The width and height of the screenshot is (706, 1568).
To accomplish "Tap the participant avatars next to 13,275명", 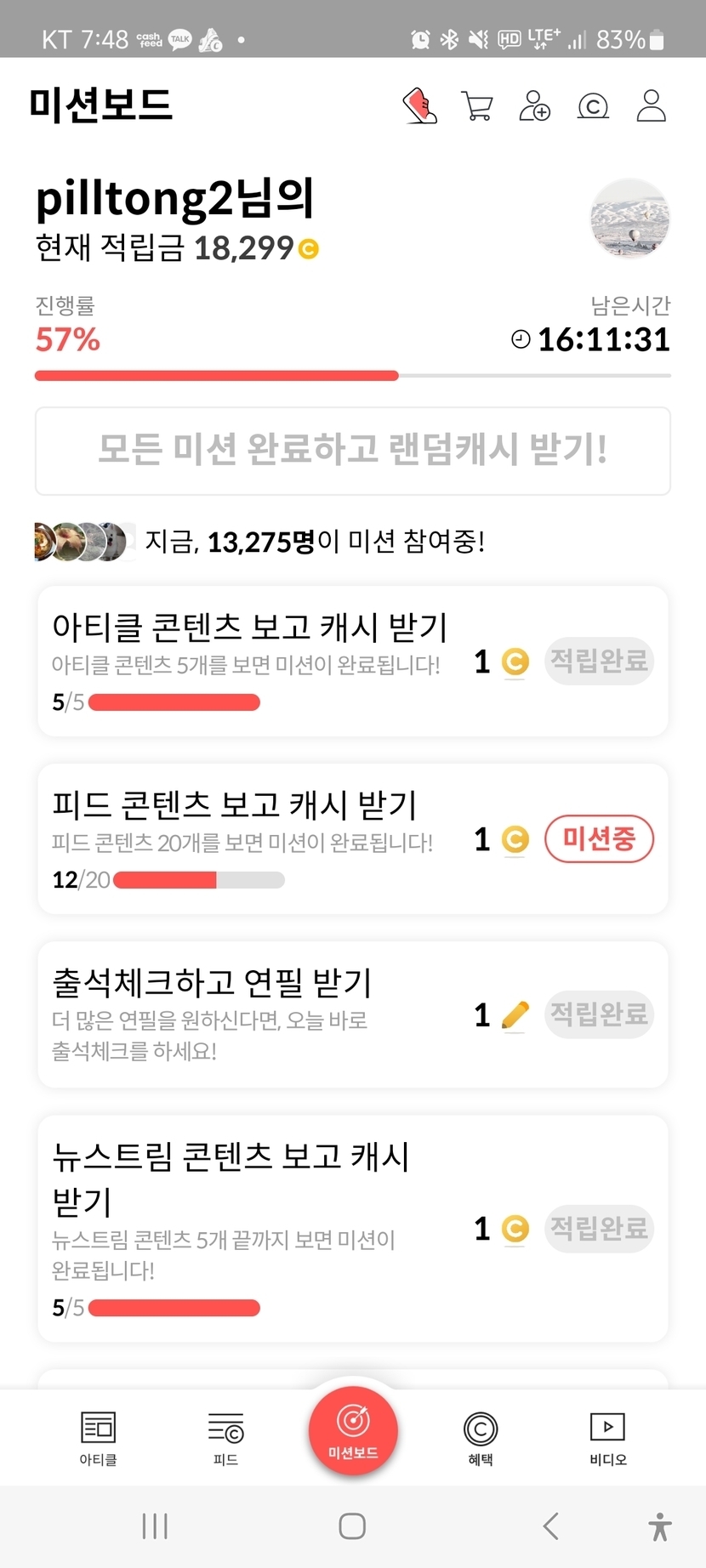I will tap(83, 542).
